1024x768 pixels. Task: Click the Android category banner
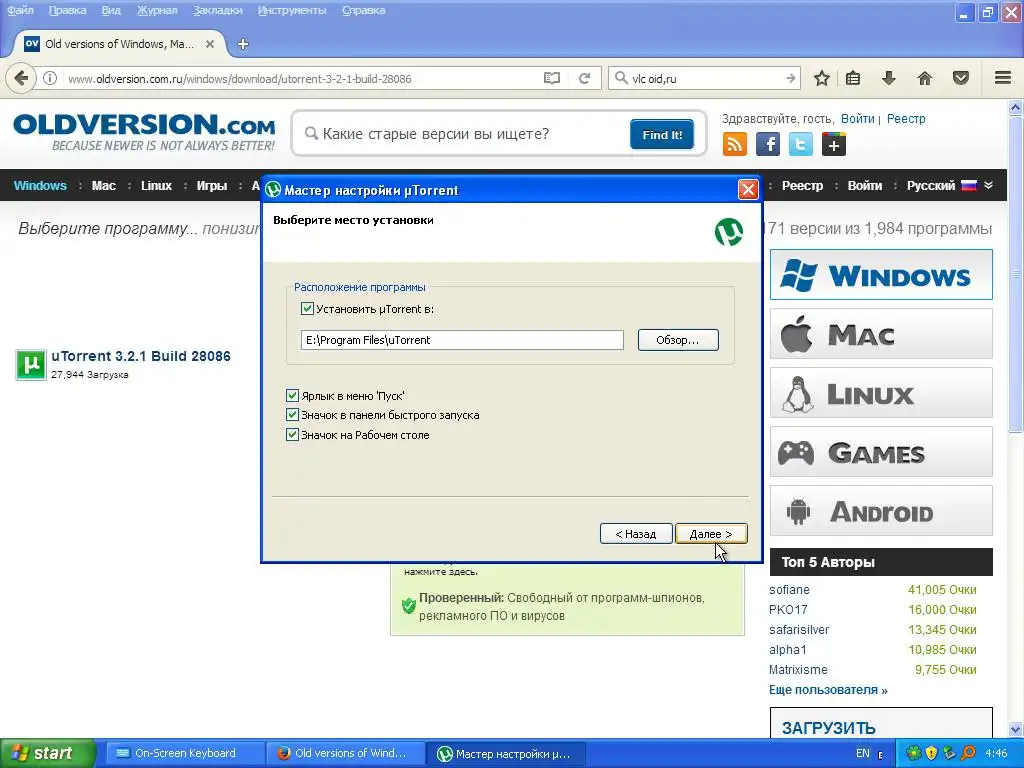(881, 511)
